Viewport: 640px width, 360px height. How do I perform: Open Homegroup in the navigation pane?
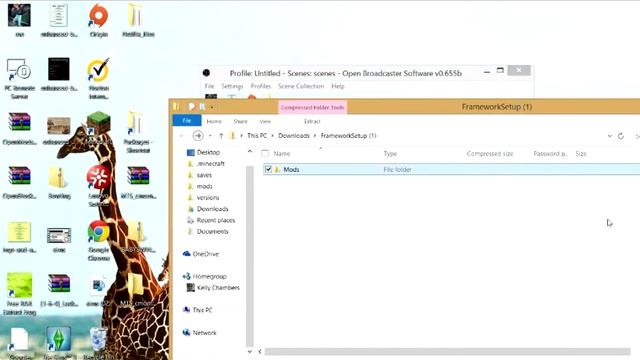click(x=204, y=276)
